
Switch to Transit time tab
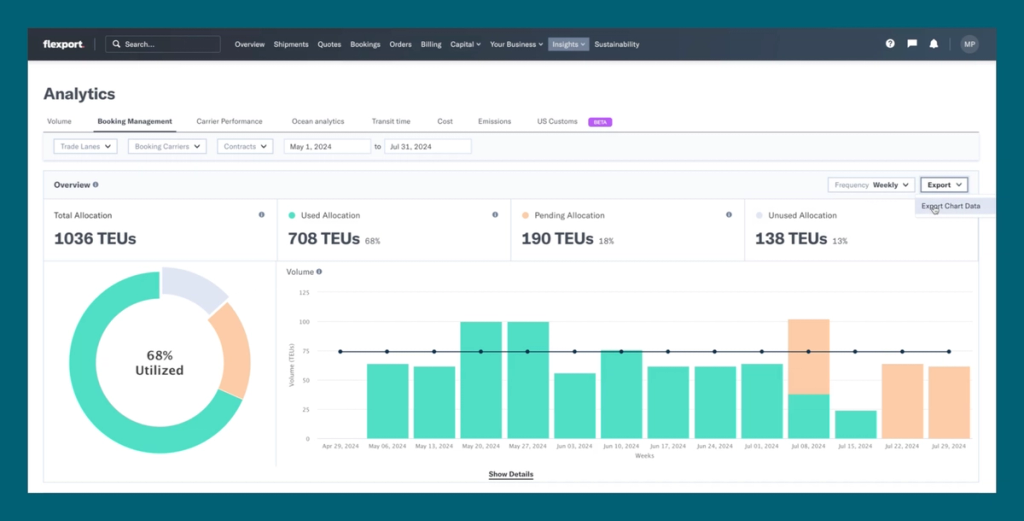391,121
